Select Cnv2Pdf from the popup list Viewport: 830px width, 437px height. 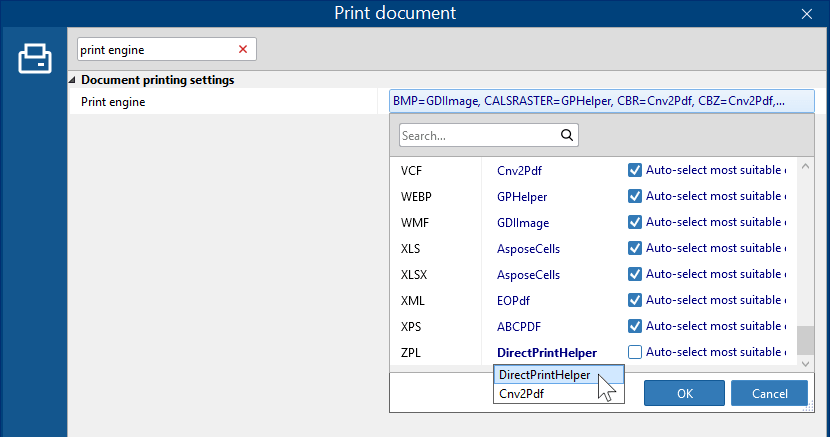pyautogui.click(x=558, y=394)
